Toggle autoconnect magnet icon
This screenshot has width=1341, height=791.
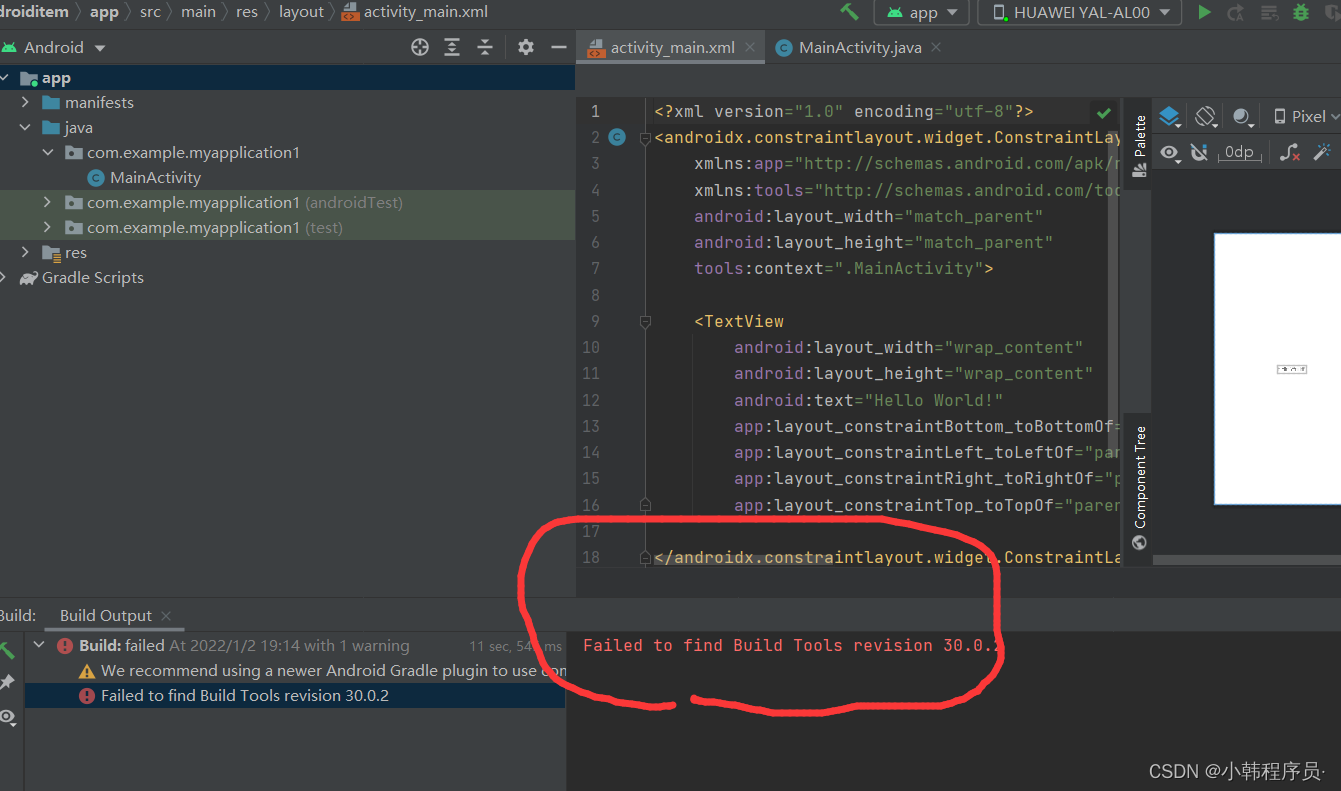point(1200,152)
